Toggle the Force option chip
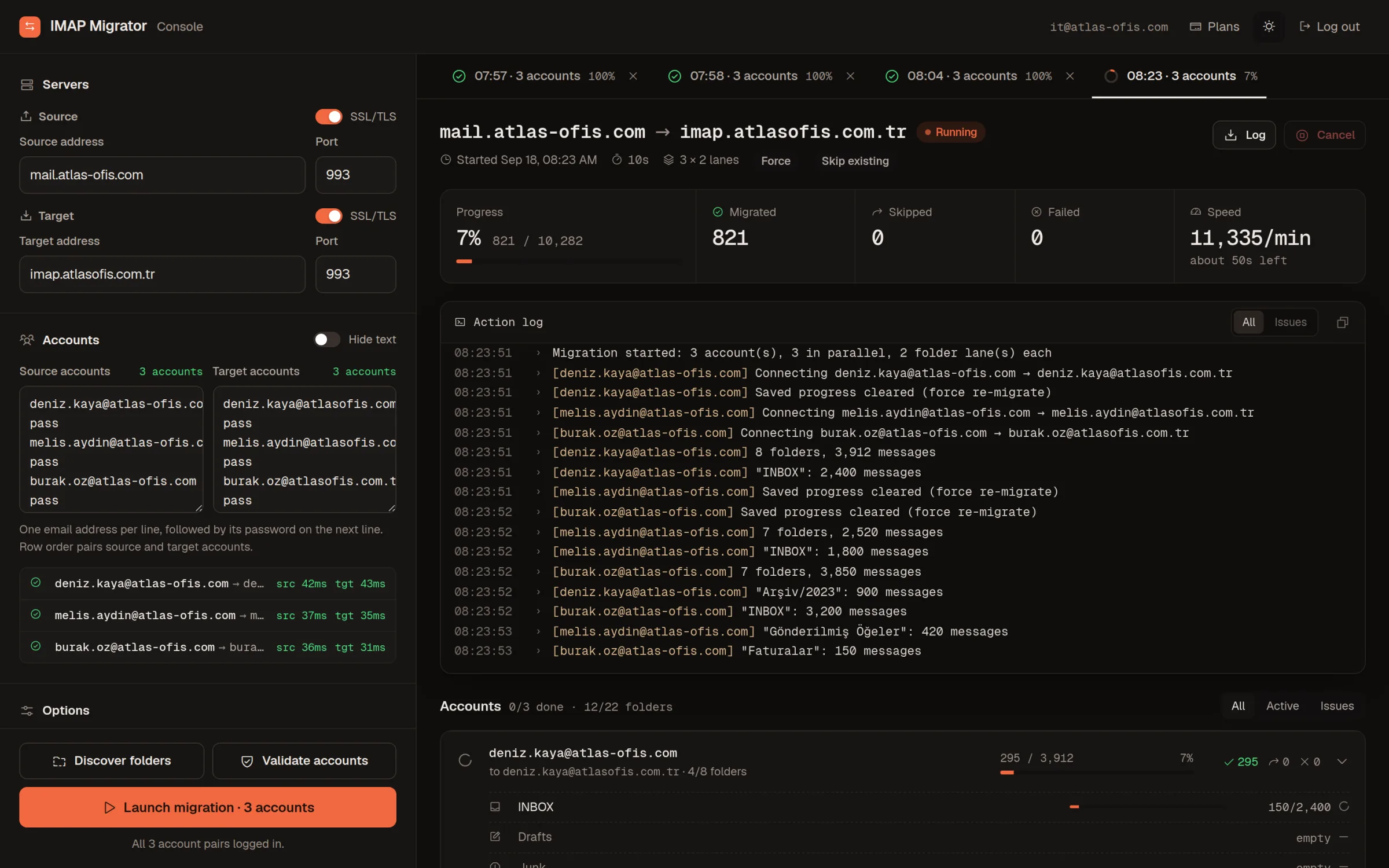The height and width of the screenshot is (868, 1389). pos(776,161)
